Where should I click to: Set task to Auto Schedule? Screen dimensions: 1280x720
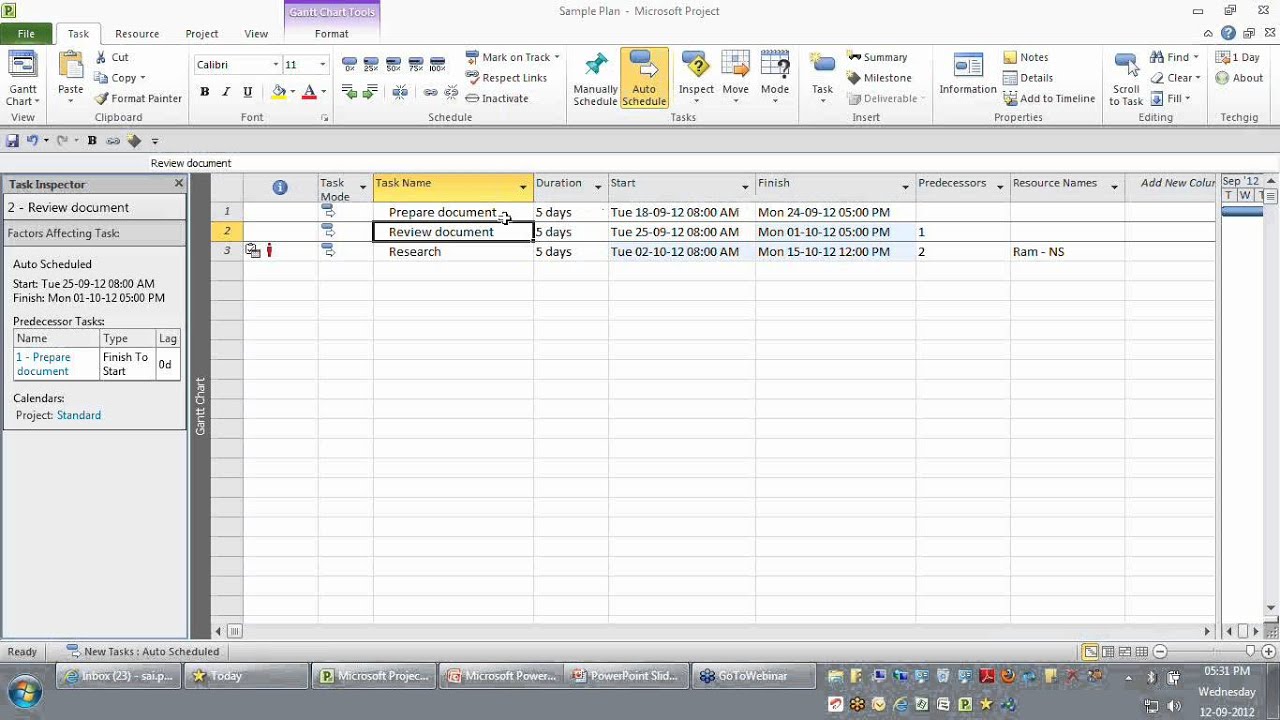point(644,78)
